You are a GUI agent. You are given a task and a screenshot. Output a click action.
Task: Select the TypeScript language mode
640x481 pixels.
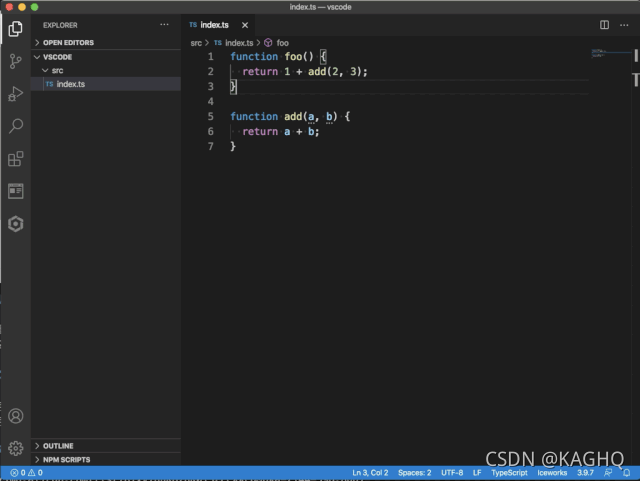(x=509, y=473)
